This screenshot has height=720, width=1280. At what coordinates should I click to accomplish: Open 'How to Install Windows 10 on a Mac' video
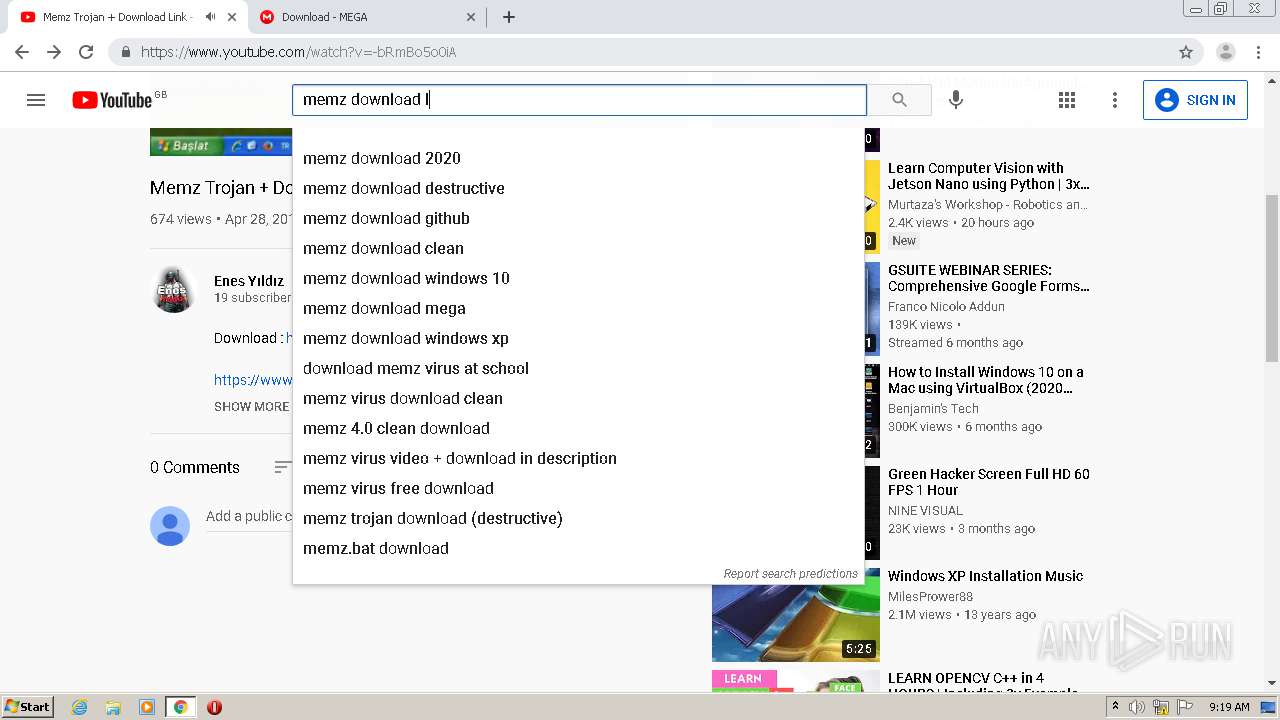pos(986,380)
